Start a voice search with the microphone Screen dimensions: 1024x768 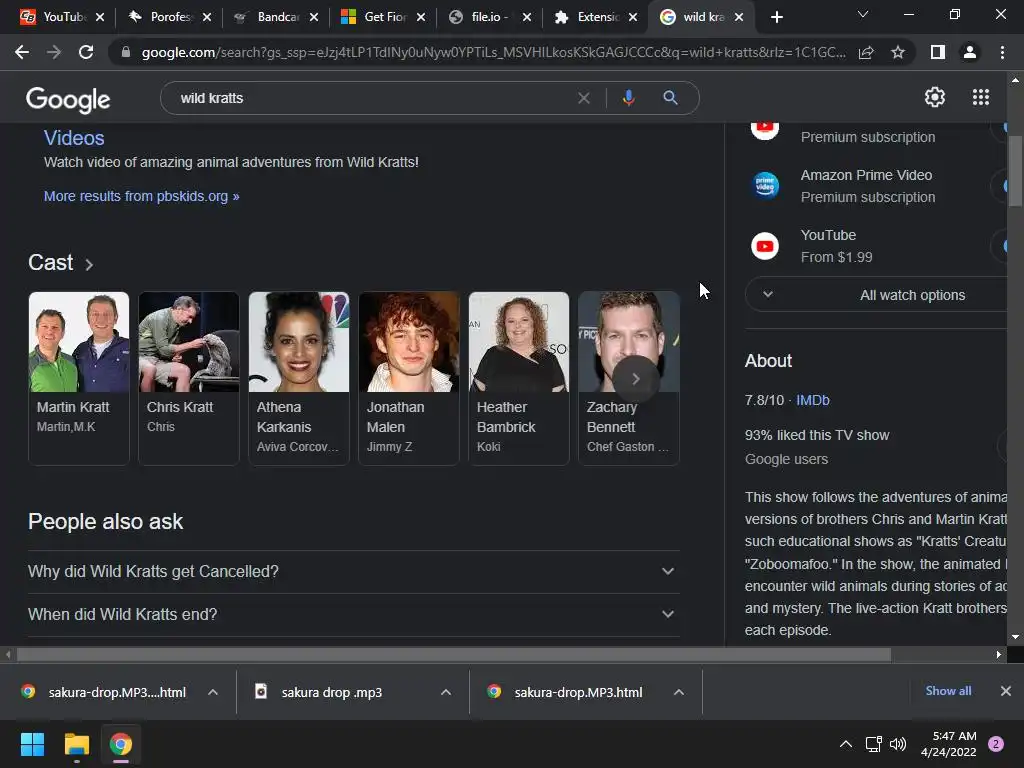tap(628, 98)
